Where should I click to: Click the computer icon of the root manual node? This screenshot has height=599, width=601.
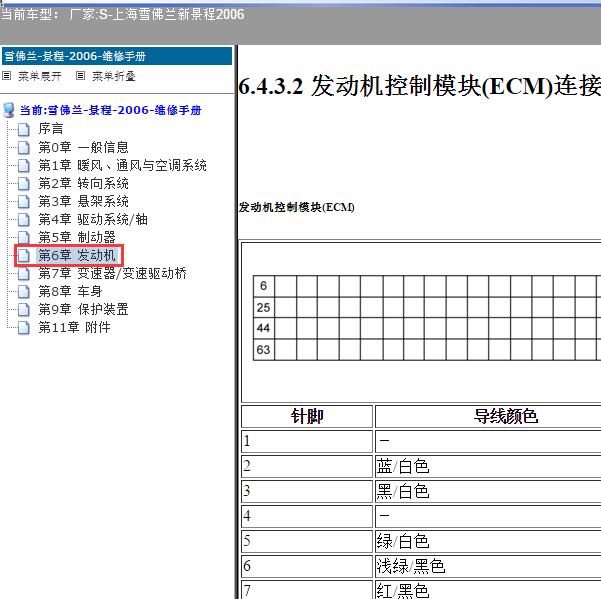tap(8, 110)
